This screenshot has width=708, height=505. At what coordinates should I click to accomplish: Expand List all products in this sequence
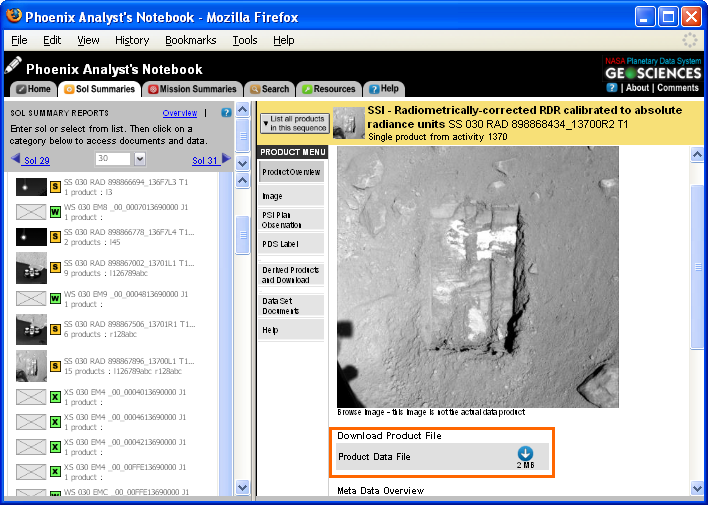point(295,123)
